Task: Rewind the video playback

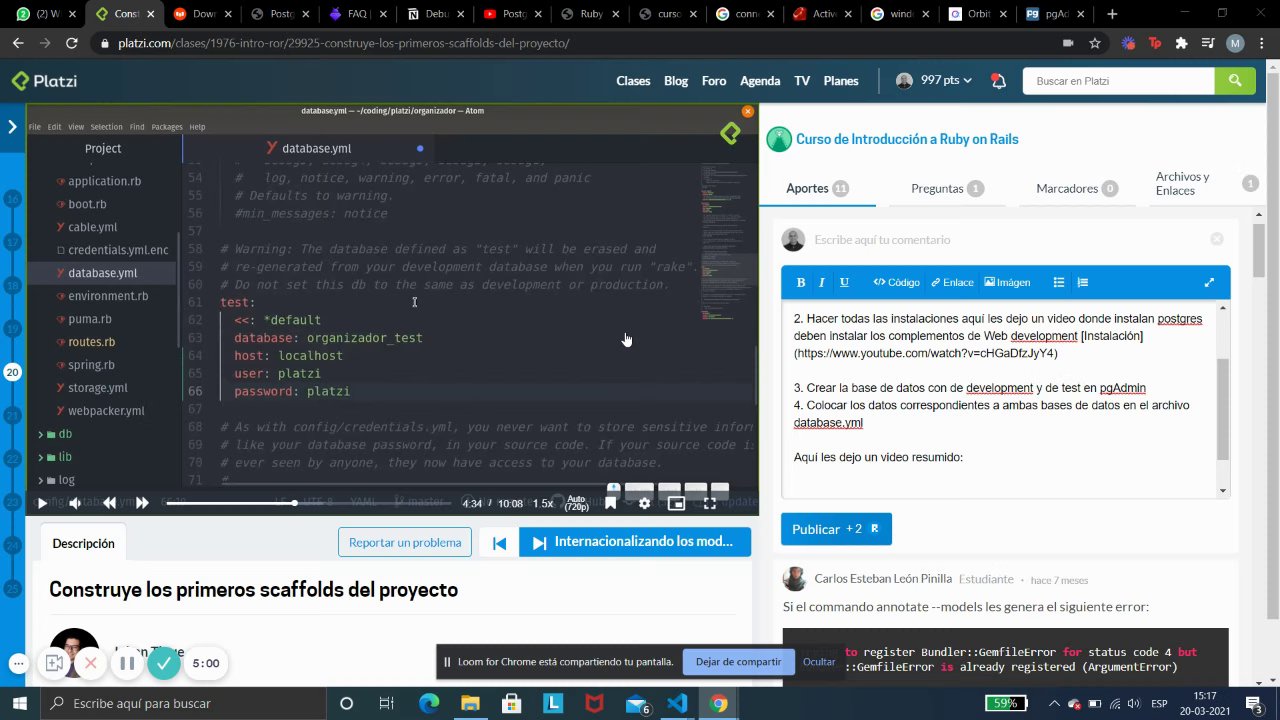Action: (109, 503)
